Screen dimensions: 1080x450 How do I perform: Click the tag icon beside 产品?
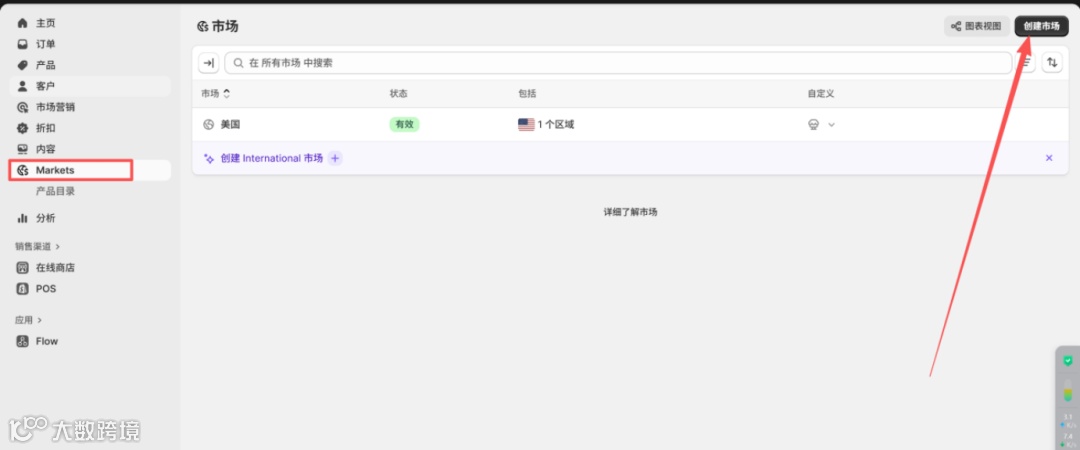point(22,65)
